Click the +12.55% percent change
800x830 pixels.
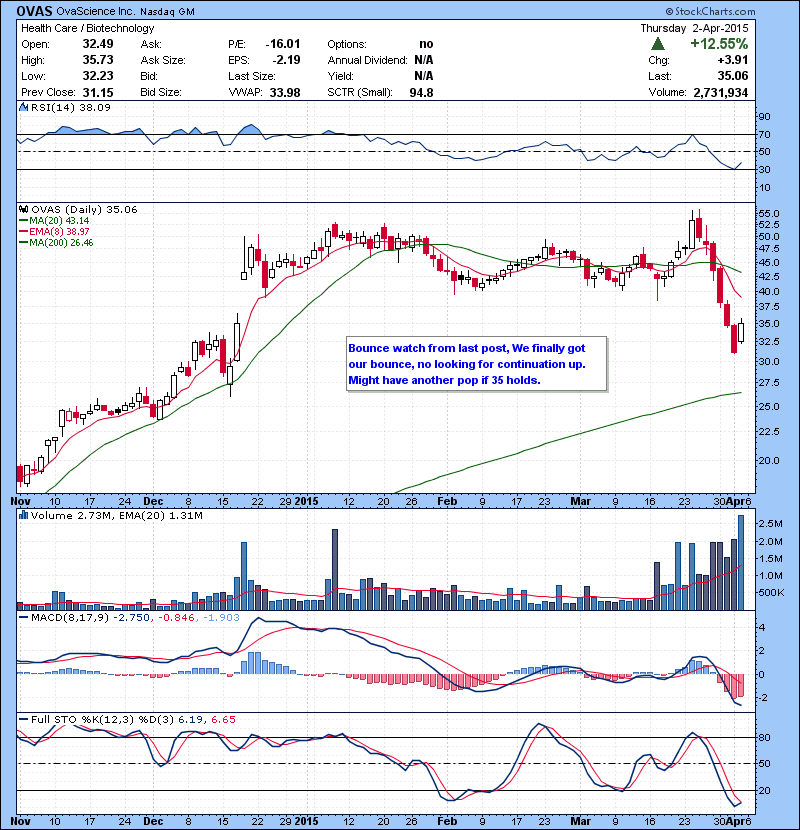point(719,43)
